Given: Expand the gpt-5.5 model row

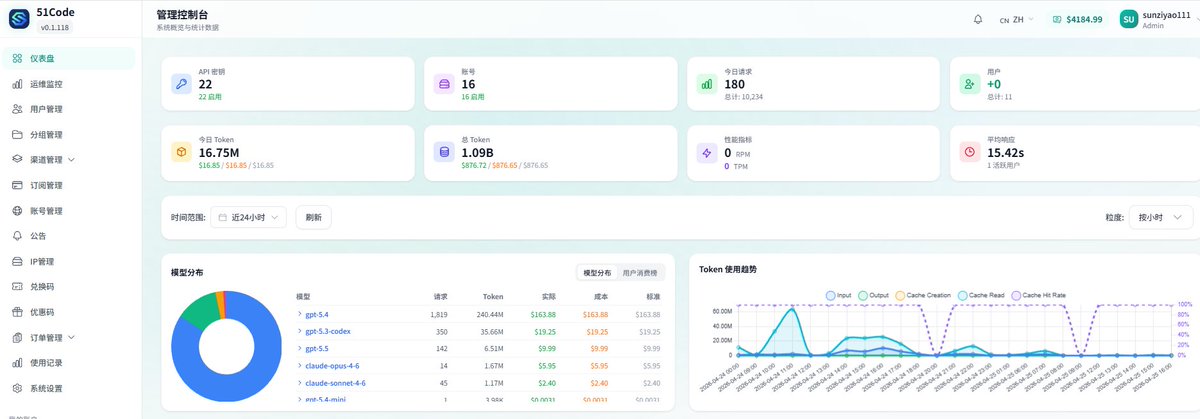Looking at the screenshot, I should coord(480,348).
